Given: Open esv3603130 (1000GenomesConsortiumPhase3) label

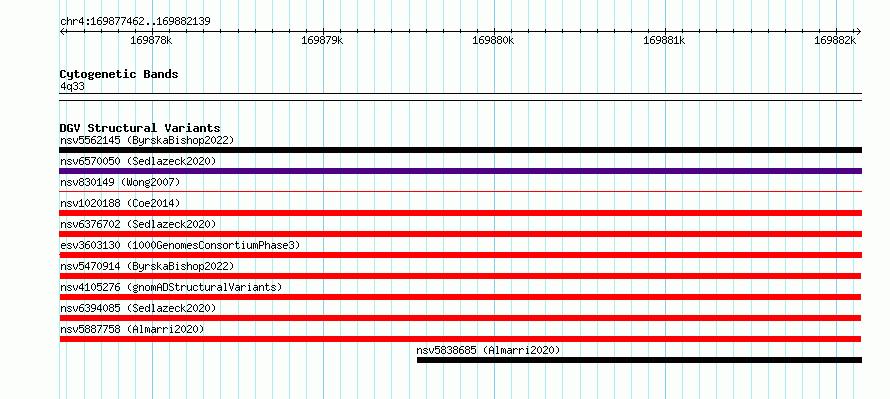Looking at the screenshot, I should pos(180,245).
